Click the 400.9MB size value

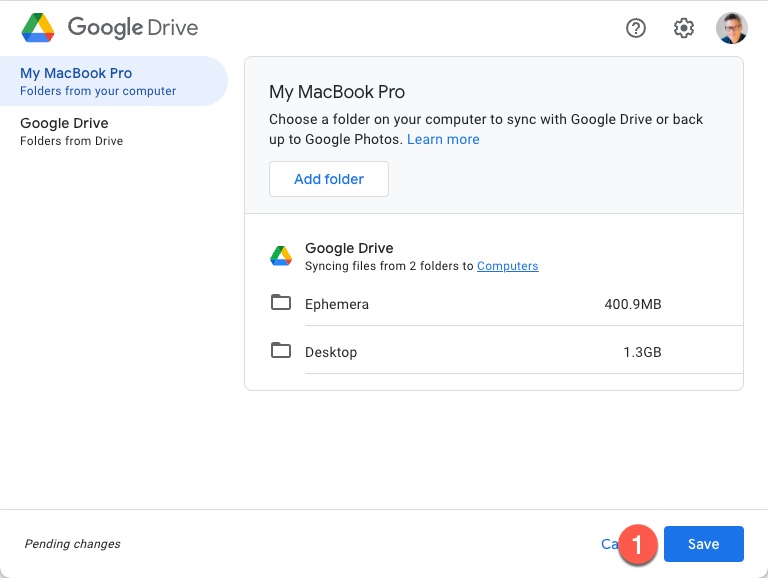coord(633,304)
